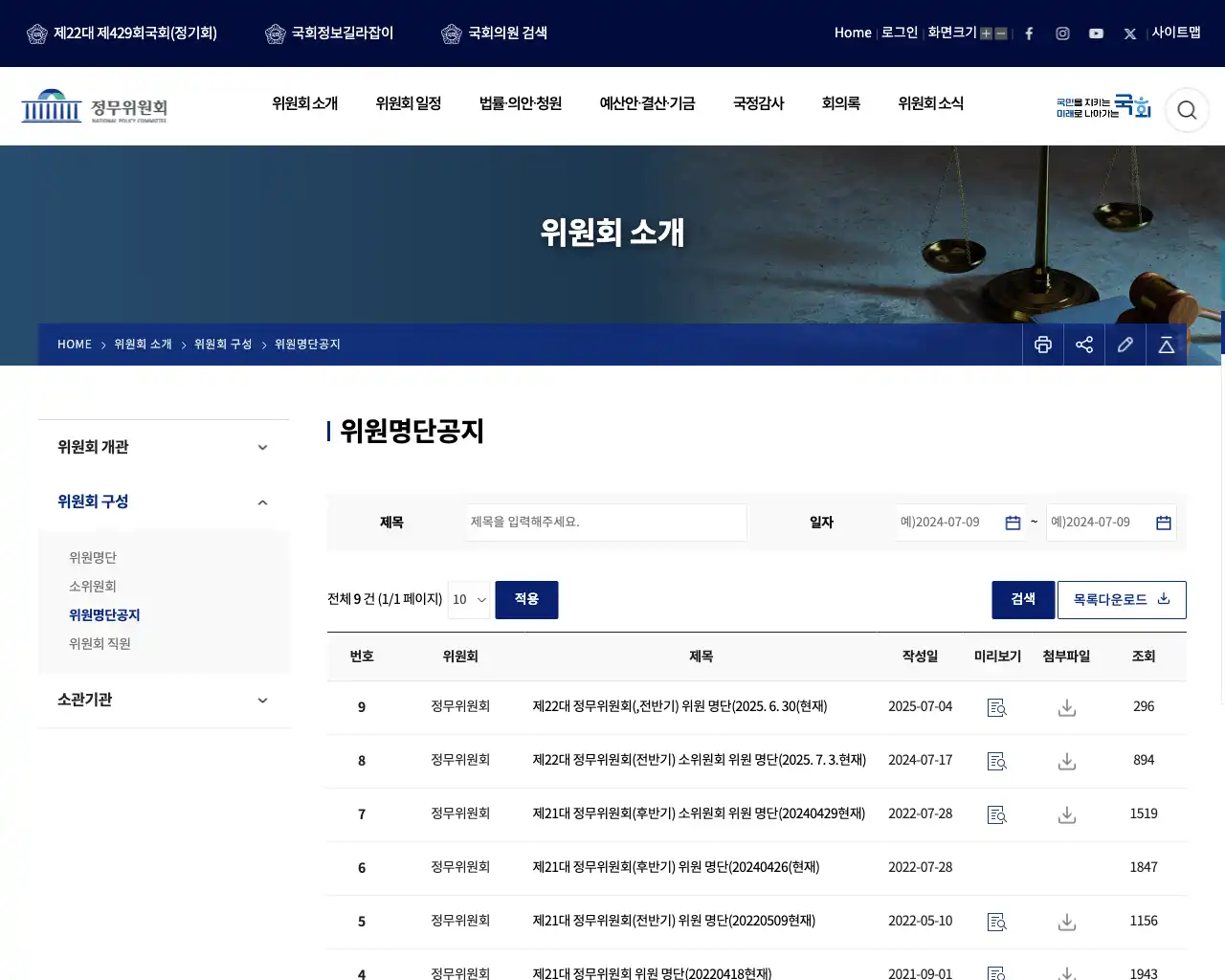1225x980 pixels.
Task: Click 로그인 link in top bar
Action: click(900, 33)
